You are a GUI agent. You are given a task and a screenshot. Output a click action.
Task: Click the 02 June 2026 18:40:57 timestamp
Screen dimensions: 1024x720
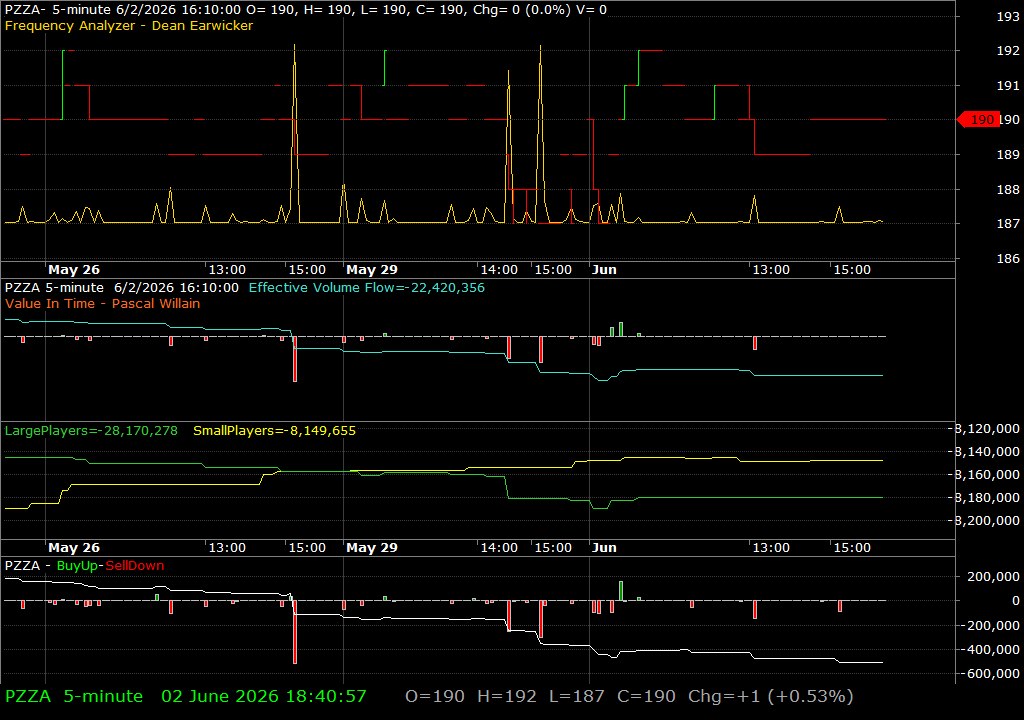point(264,696)
